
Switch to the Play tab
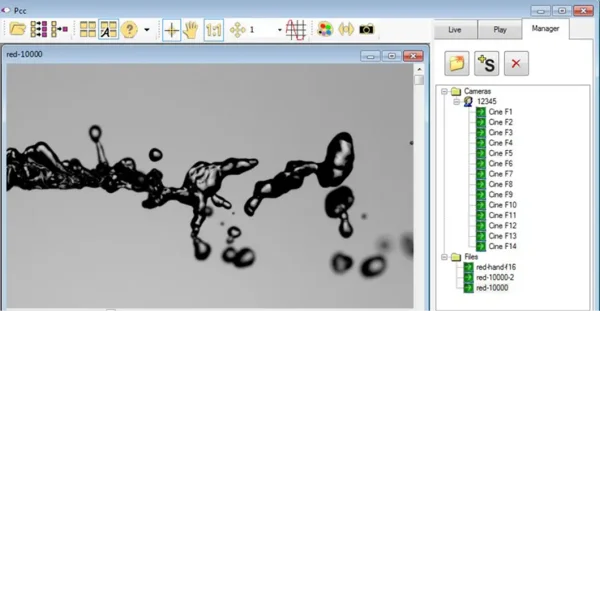500,30
